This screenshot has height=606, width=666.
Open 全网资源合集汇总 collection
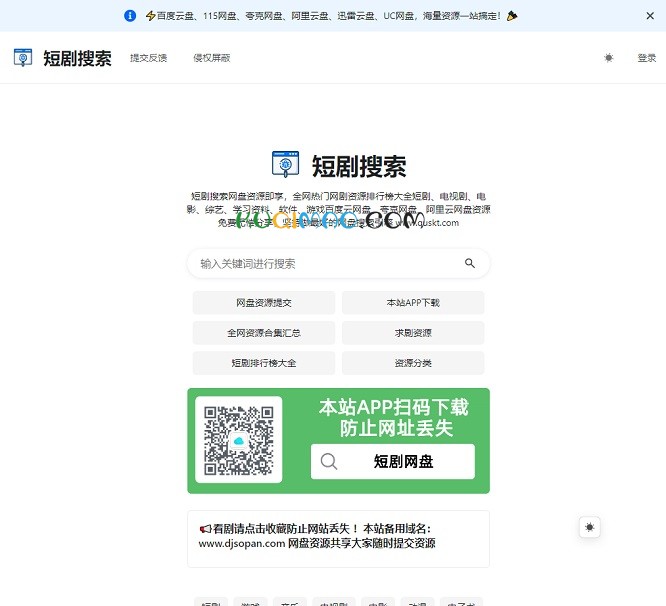click(264, 333)
